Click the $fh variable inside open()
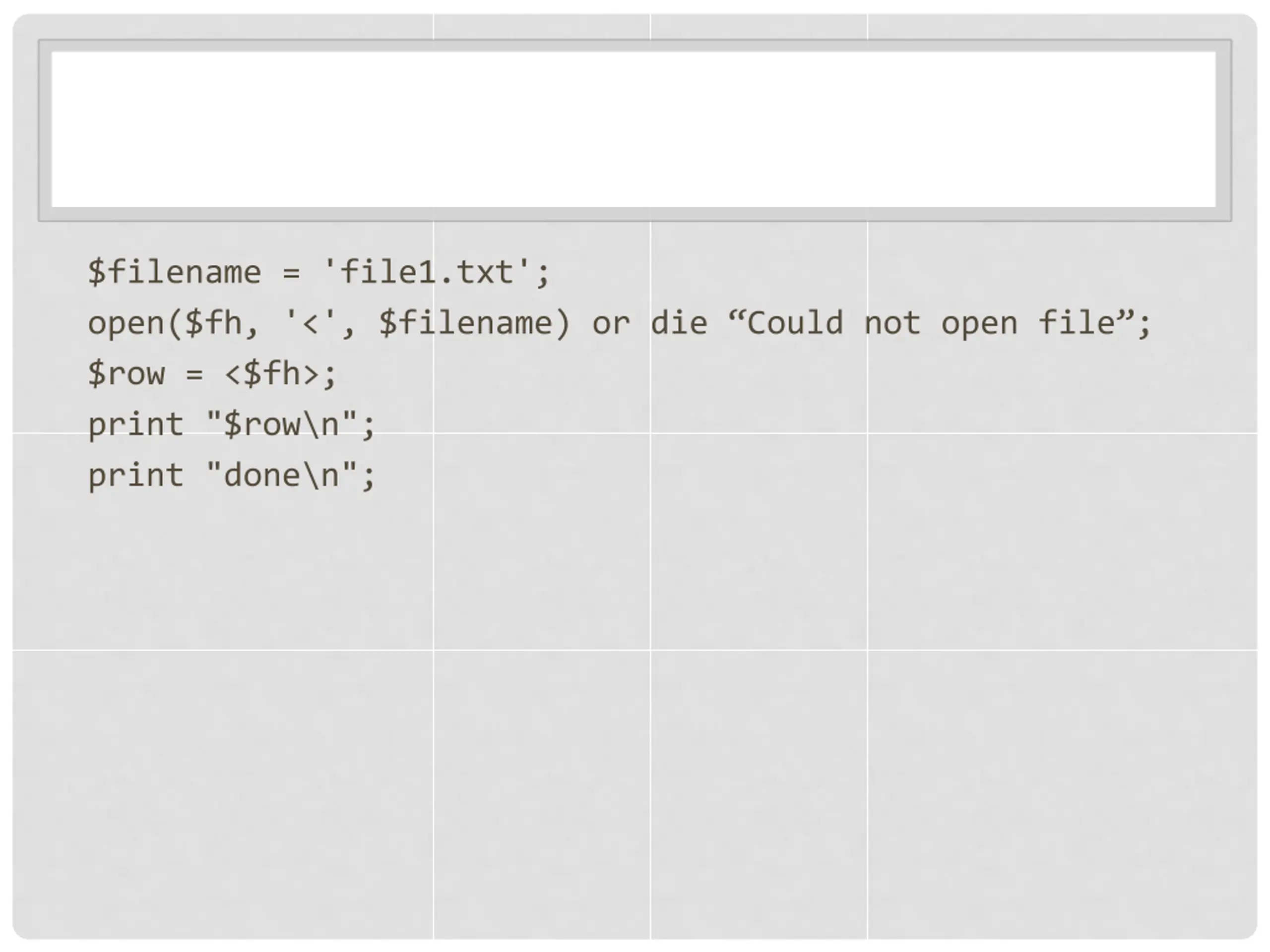The image size is (1270, 952). pyautogui.click(x=213, y=323)
